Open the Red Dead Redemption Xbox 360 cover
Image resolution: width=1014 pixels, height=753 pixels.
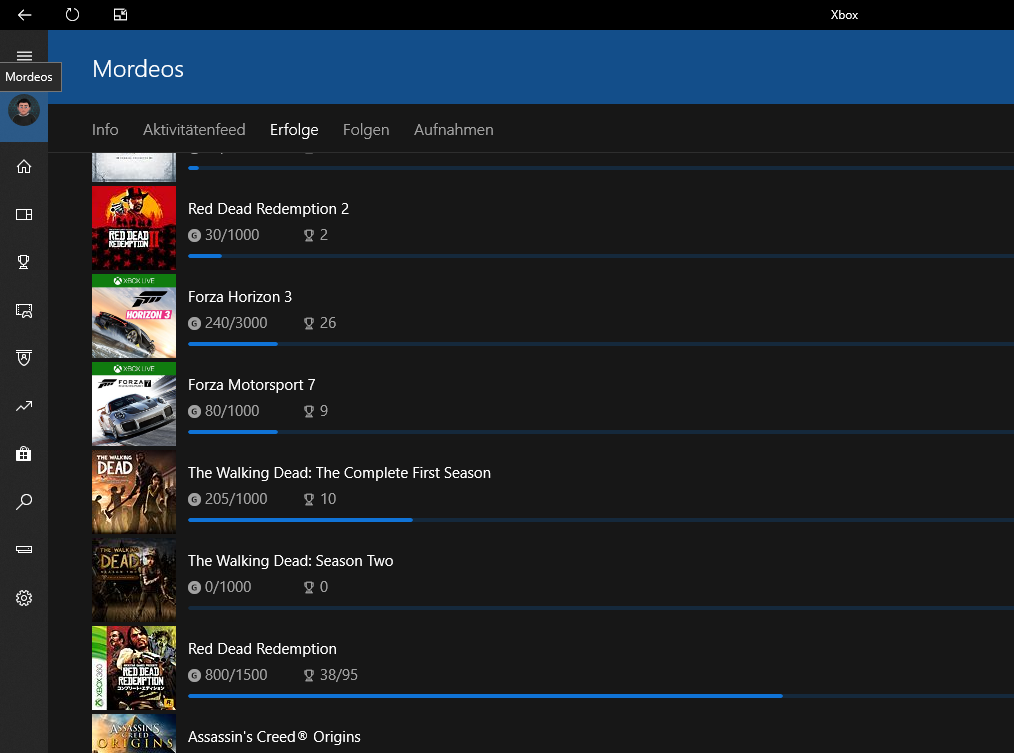(x=134, y=668)
